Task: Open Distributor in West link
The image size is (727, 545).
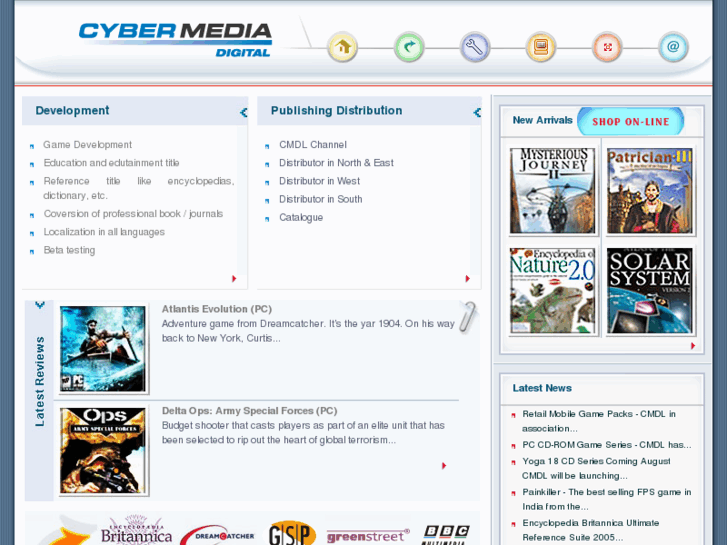Action: pos(319,181)
